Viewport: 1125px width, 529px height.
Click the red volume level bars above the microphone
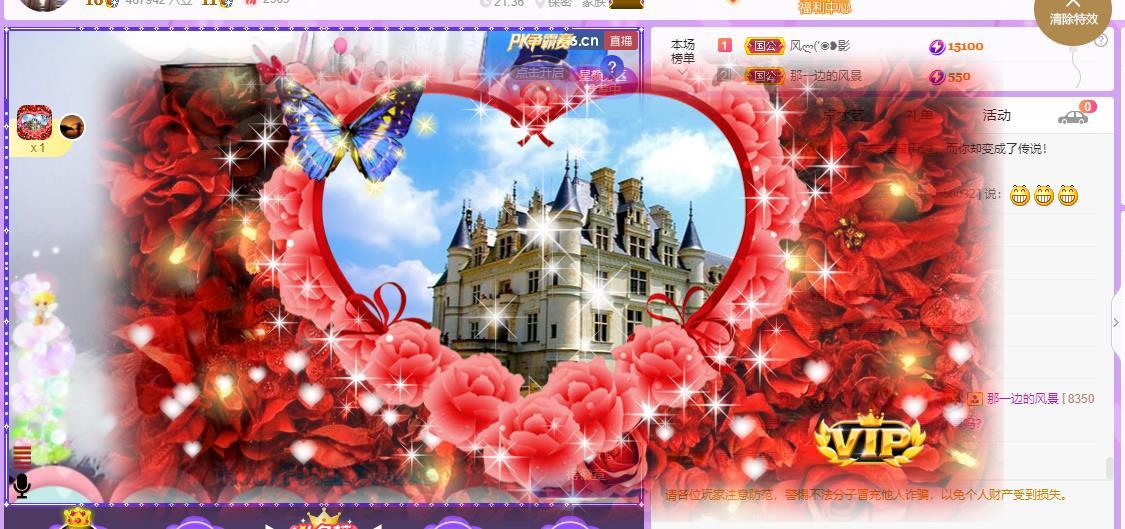22,456
